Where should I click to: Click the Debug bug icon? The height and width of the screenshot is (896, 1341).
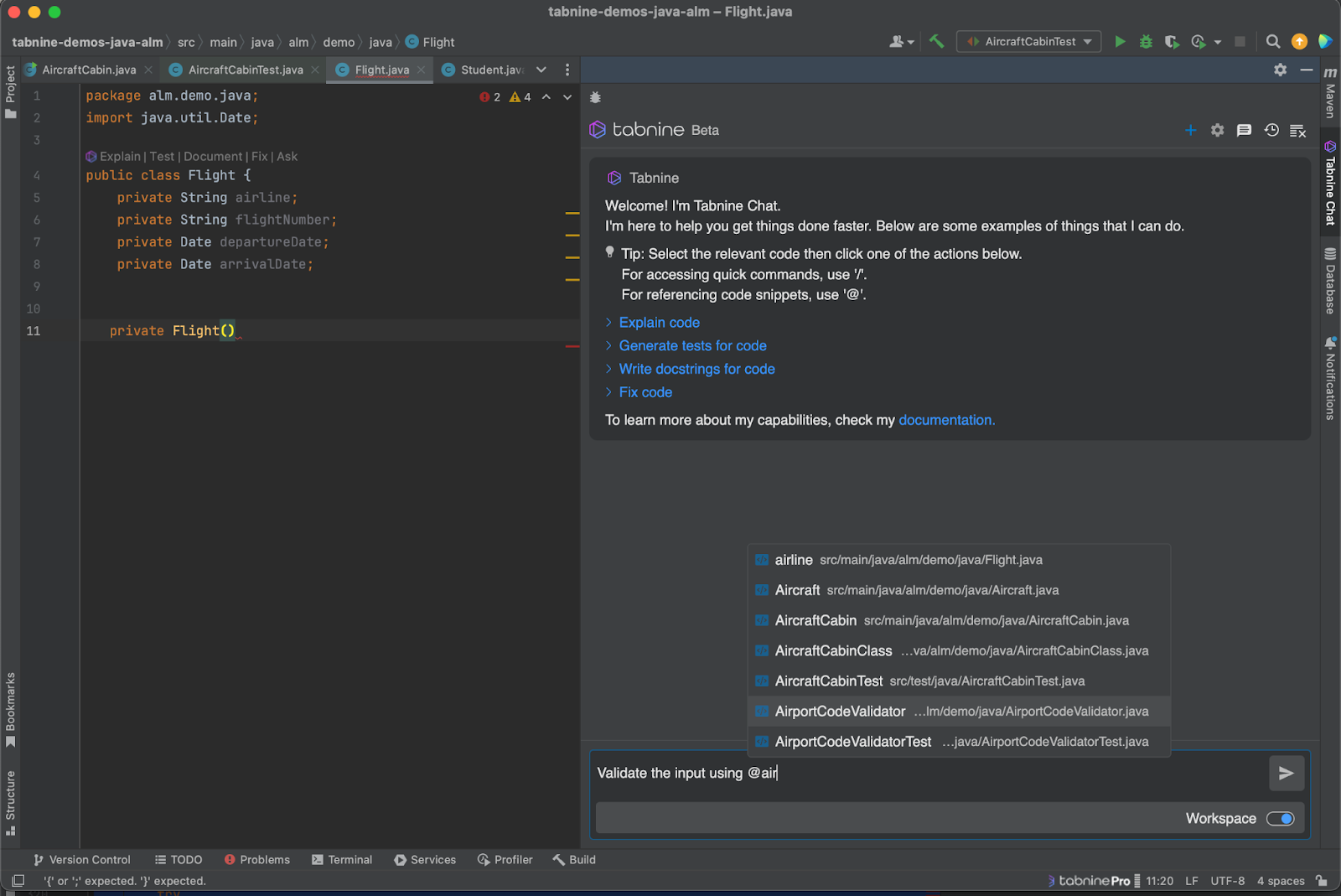[x=1146, y=42]
